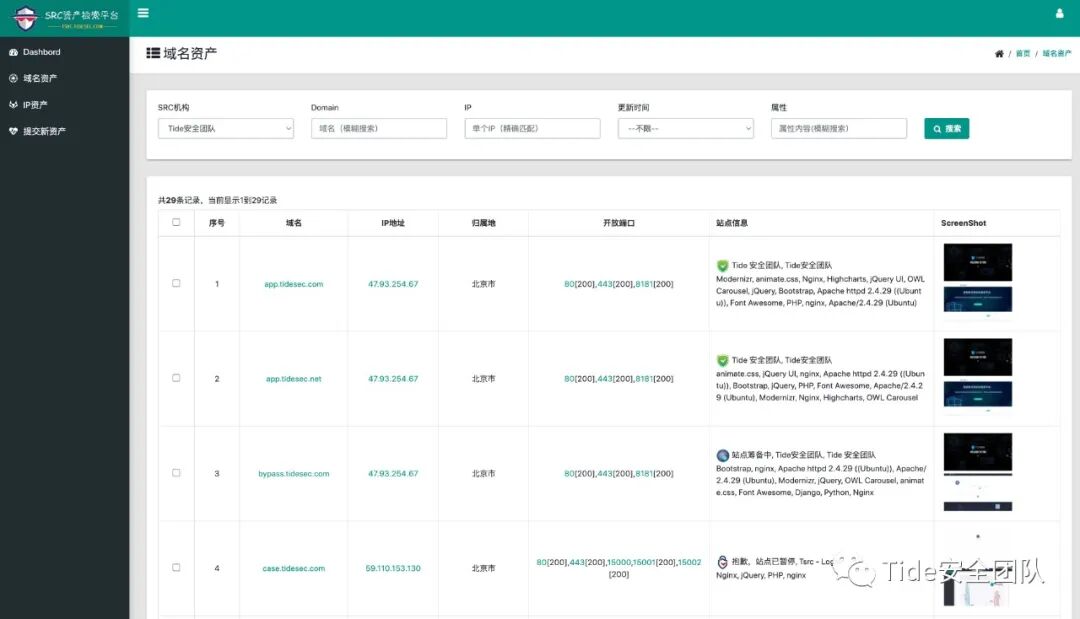
Task: Click the ScreenShot column header
Action: click(963, 223)
